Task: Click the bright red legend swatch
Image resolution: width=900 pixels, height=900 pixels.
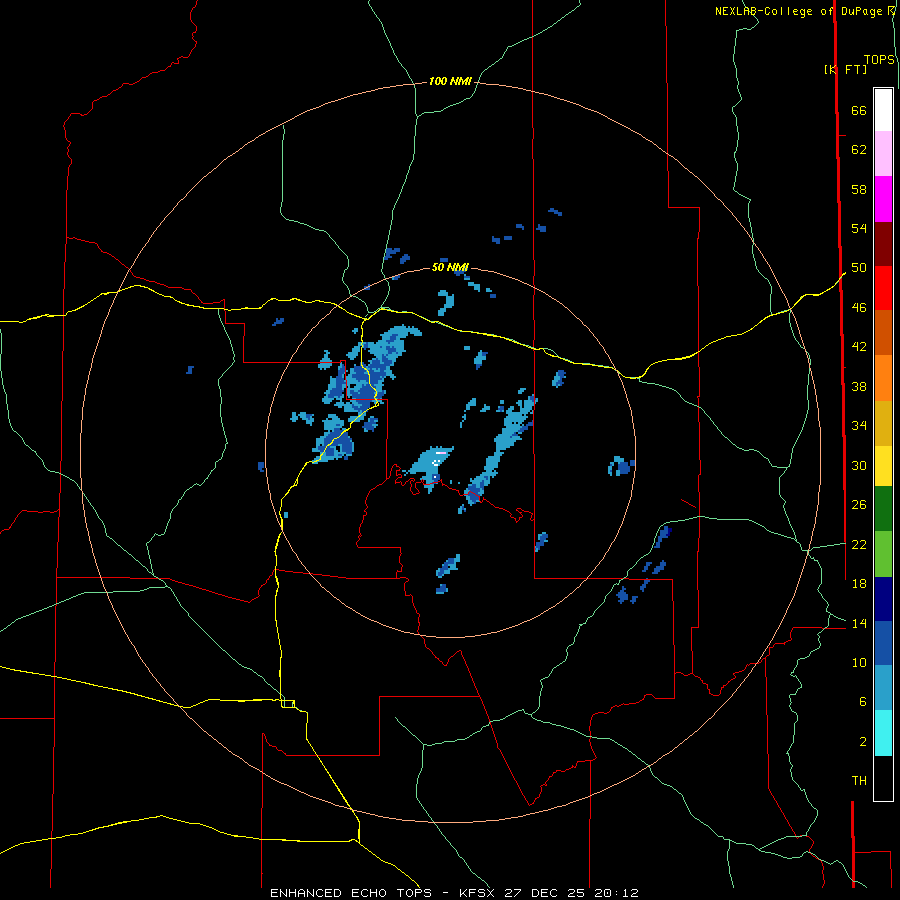Action: pyautogui.click(x=883, y=288)
